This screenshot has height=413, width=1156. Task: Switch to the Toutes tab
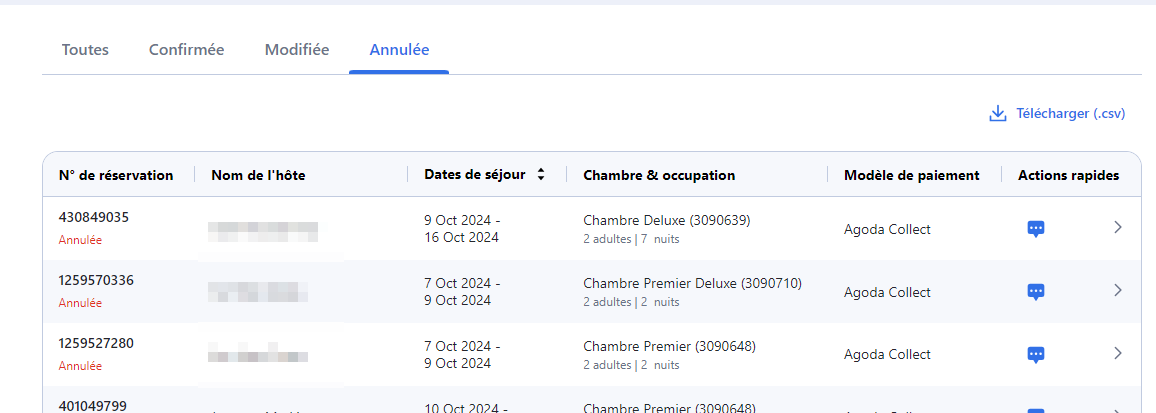pos(86,50)
